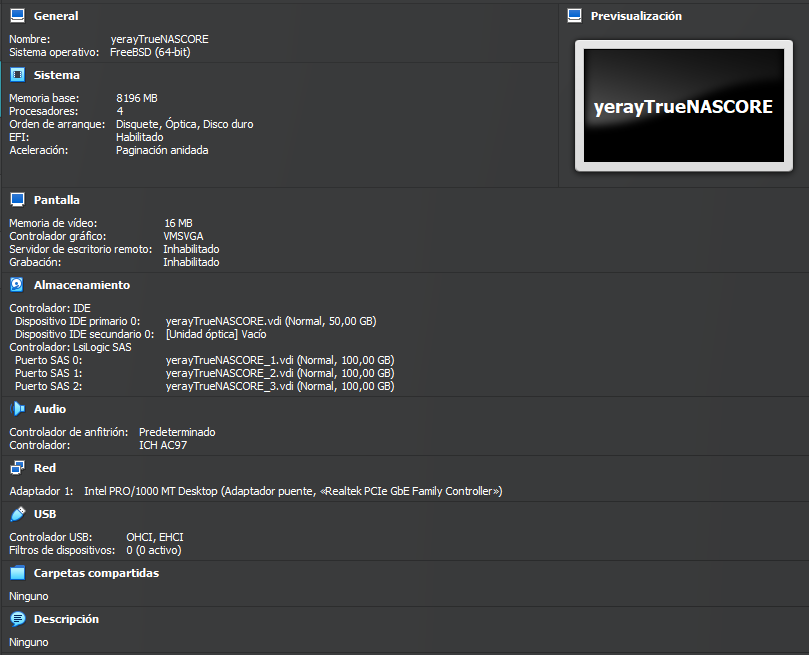This screenshot has width=809, height=655.
Task: Click yerayTrueNASCORE.vdi 50,00 GB disk entry
Action: click(x=271, y=321)
